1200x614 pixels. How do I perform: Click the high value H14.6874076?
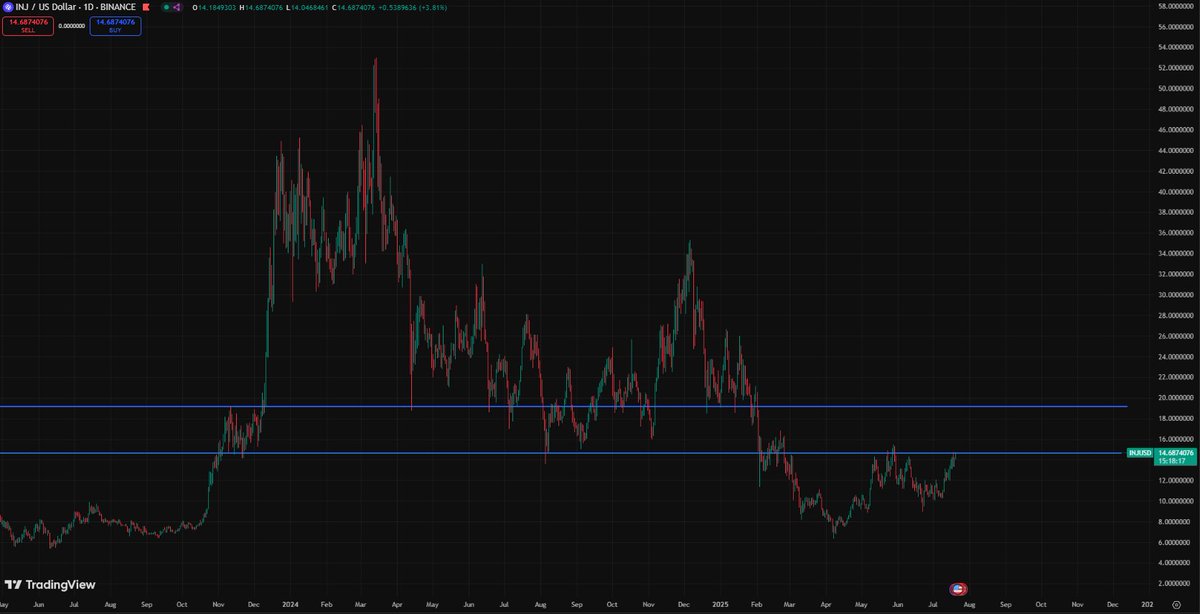(261, 7)
